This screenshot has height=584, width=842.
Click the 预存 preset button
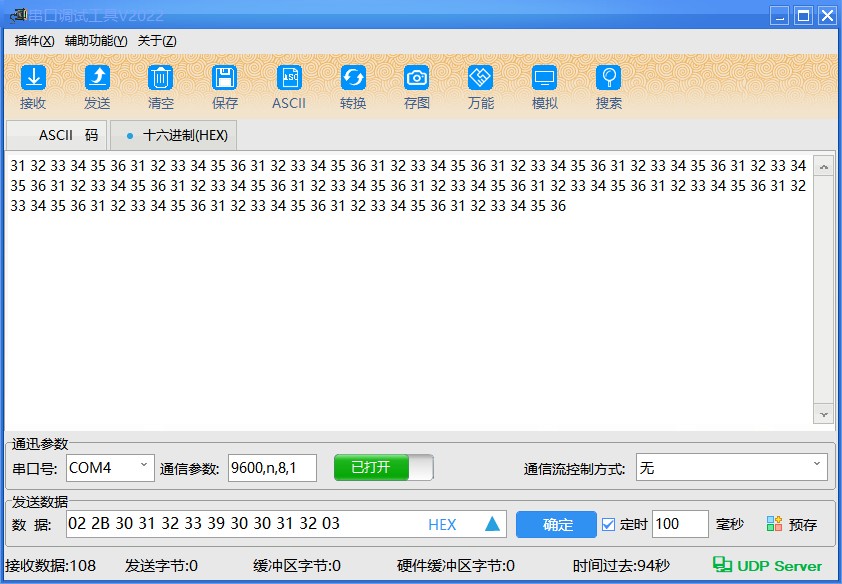coord(792,524)
